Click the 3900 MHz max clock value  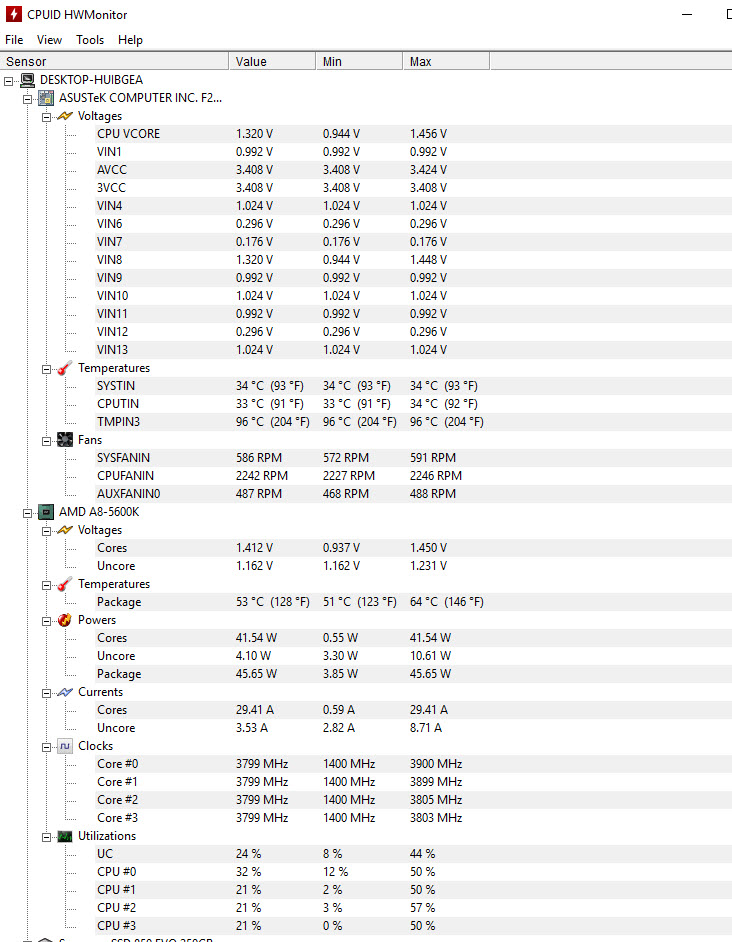(x=436, y=764)
